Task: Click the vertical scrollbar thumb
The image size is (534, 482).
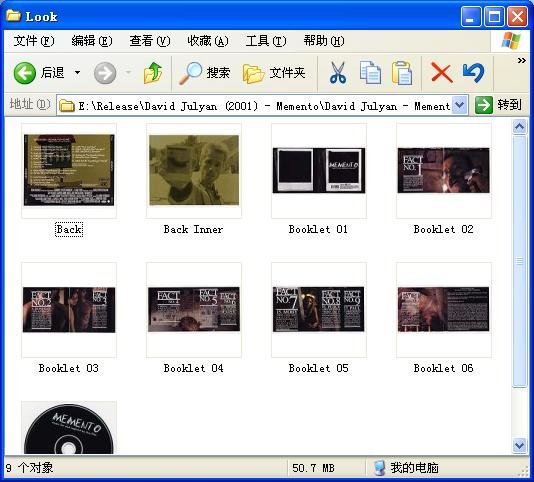Action: click(519, 261)
